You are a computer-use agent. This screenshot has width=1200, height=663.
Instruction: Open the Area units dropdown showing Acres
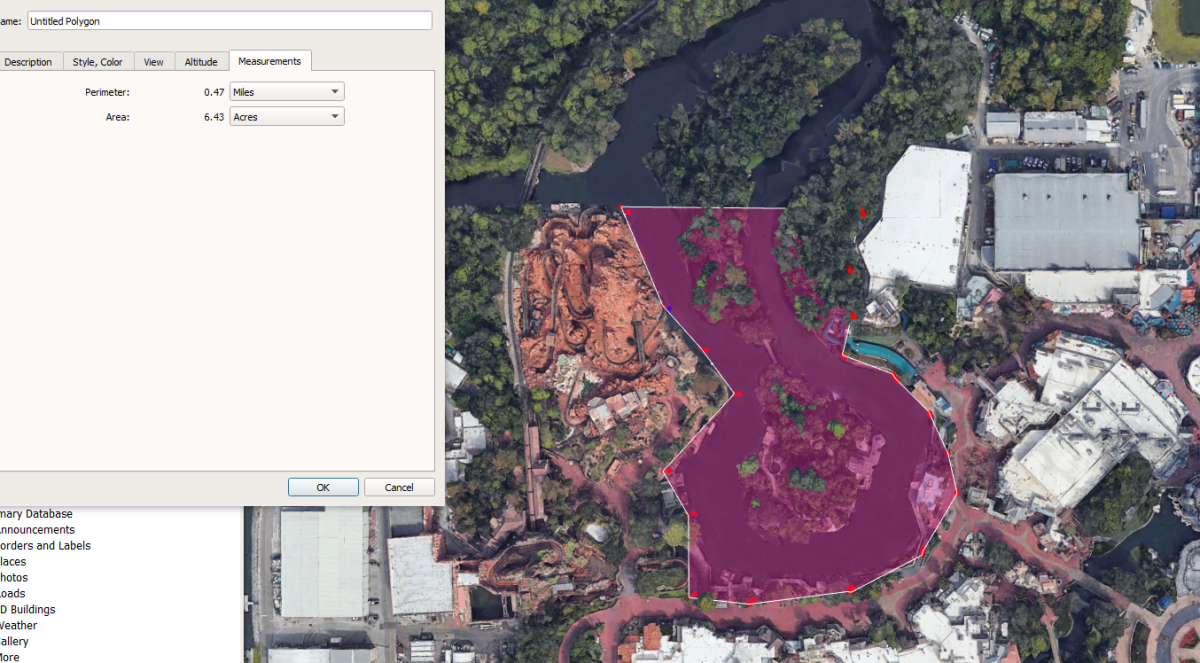287,117
